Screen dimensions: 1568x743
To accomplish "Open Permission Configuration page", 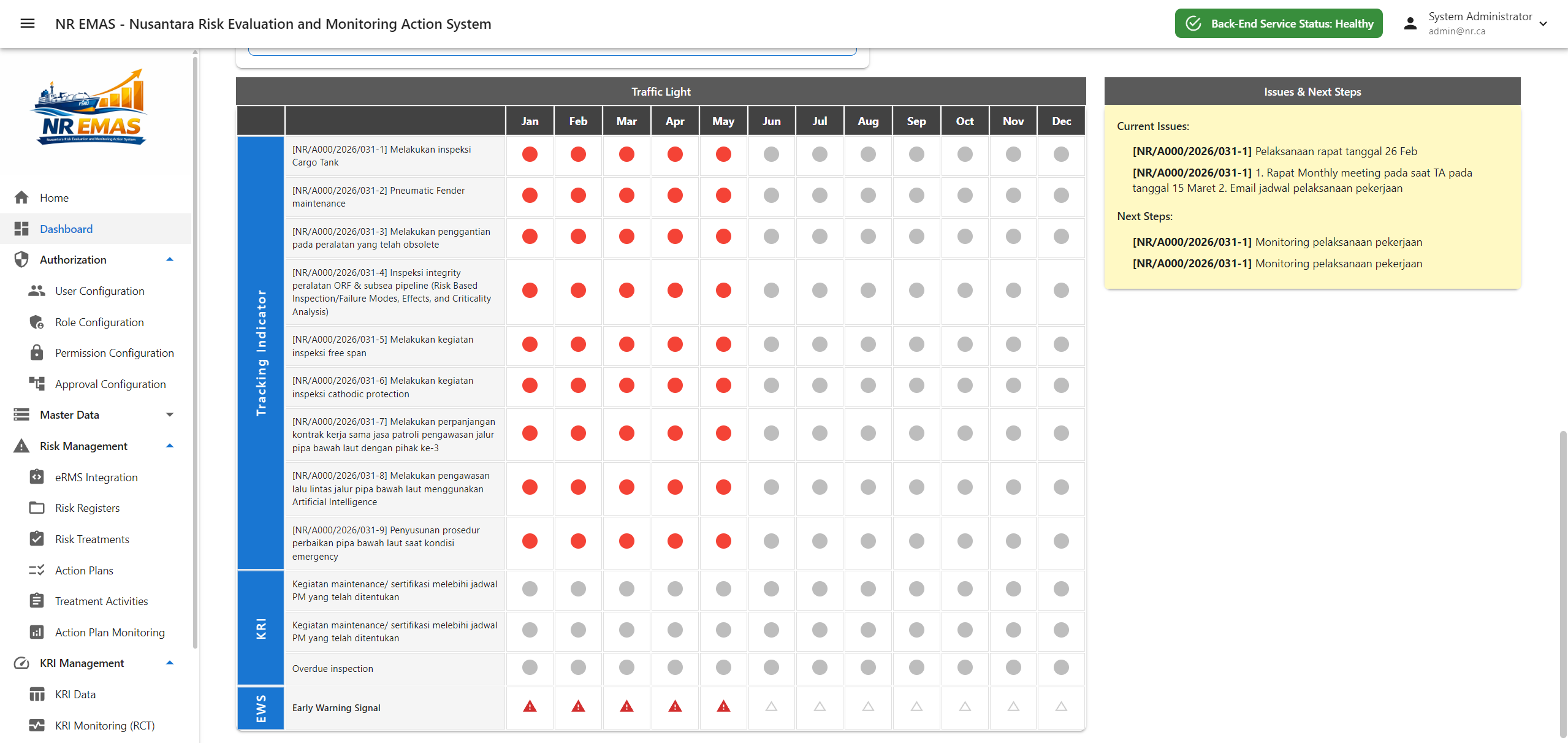I will (96, 352).
